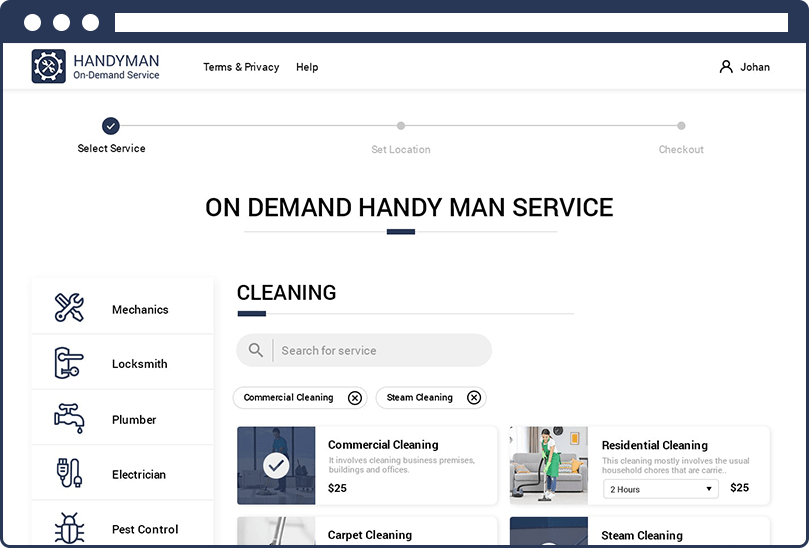Select the Electrician plug icon
This screenshot has height=548, width=809.
tap(69, 473)
